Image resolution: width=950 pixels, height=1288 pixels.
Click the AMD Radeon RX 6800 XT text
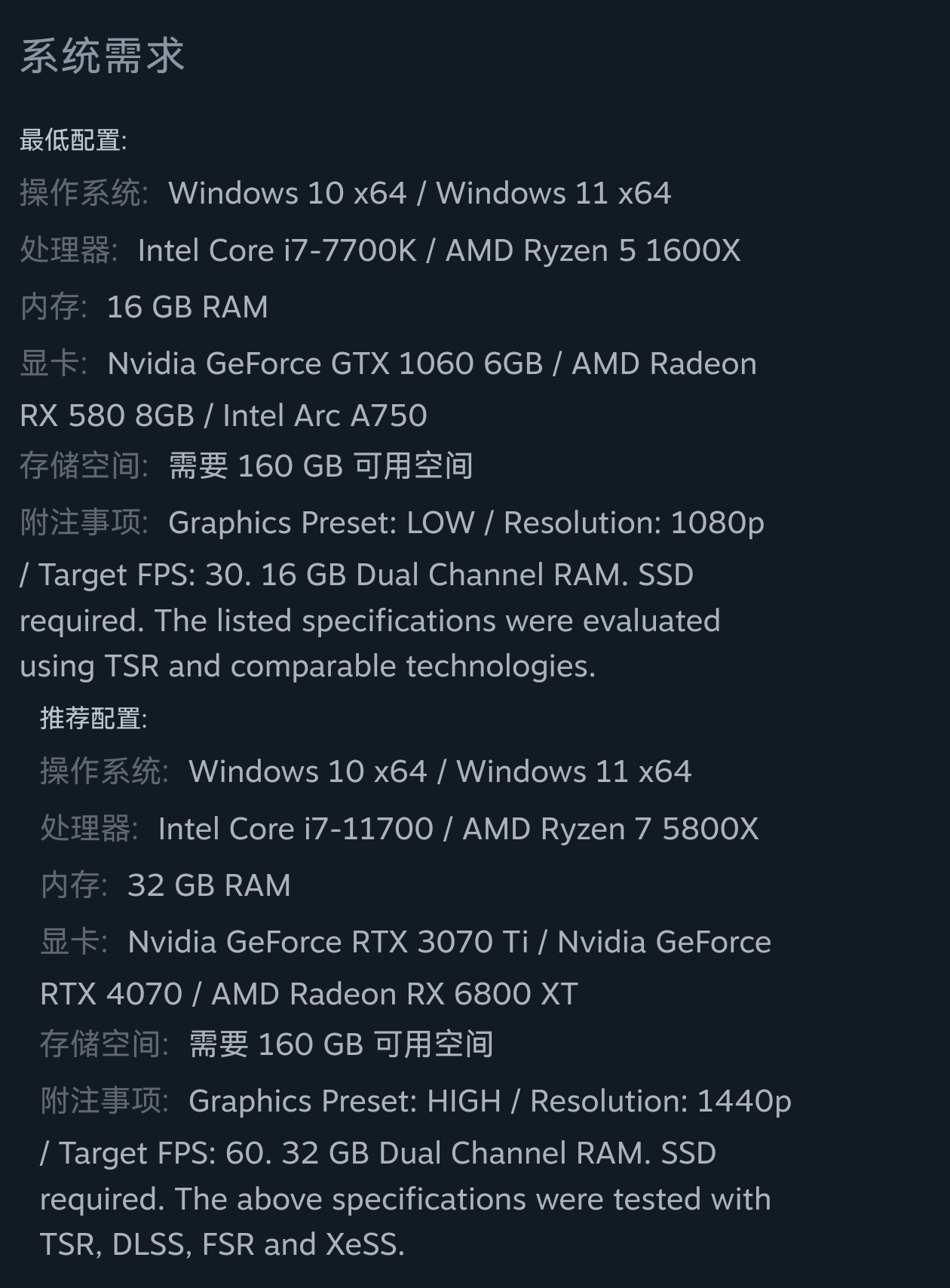(394, 994)
